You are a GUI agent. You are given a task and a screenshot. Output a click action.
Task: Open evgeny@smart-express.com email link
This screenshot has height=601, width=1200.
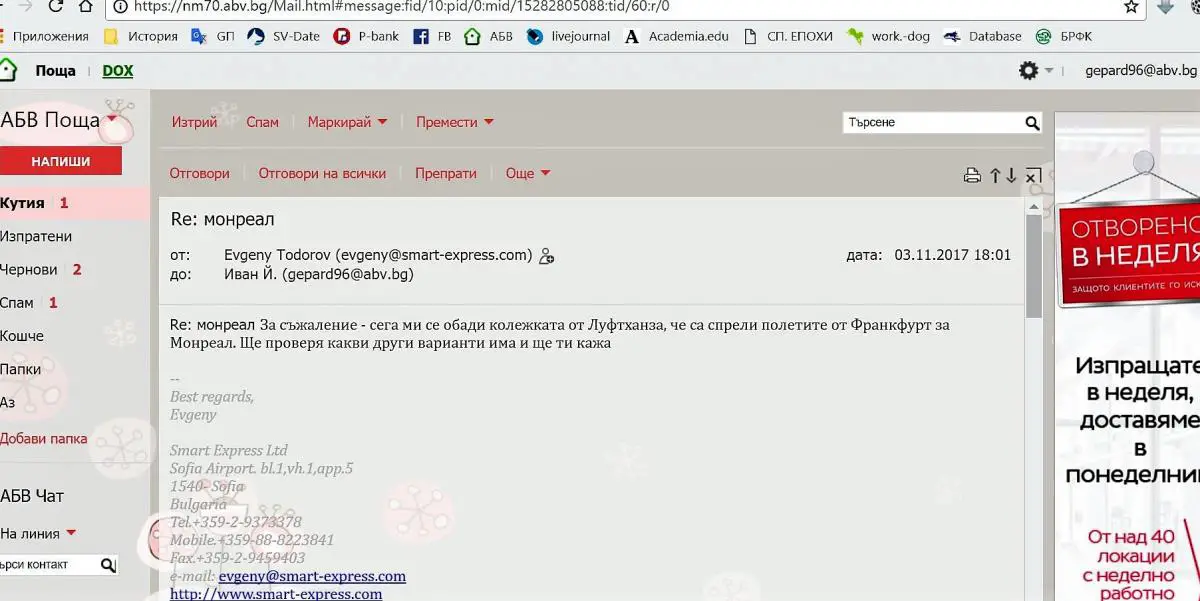[x=312, y=576]
